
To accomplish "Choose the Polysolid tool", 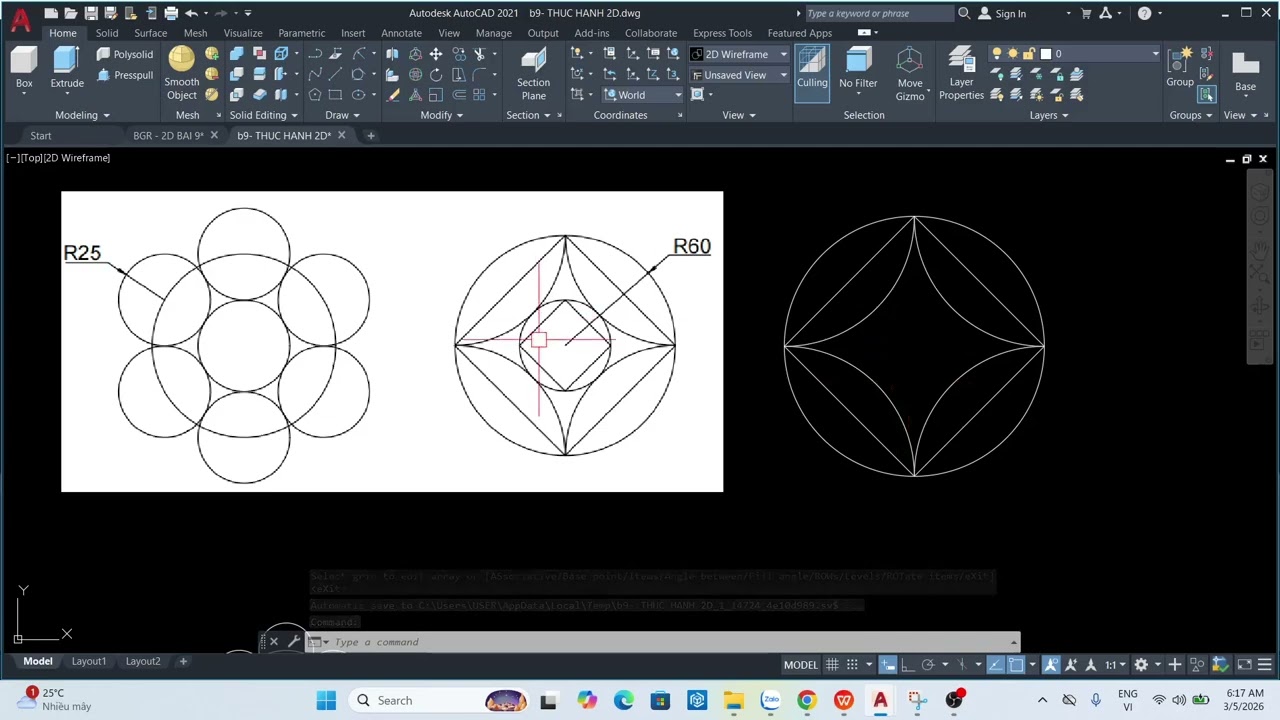I will [x=125, y=54].
